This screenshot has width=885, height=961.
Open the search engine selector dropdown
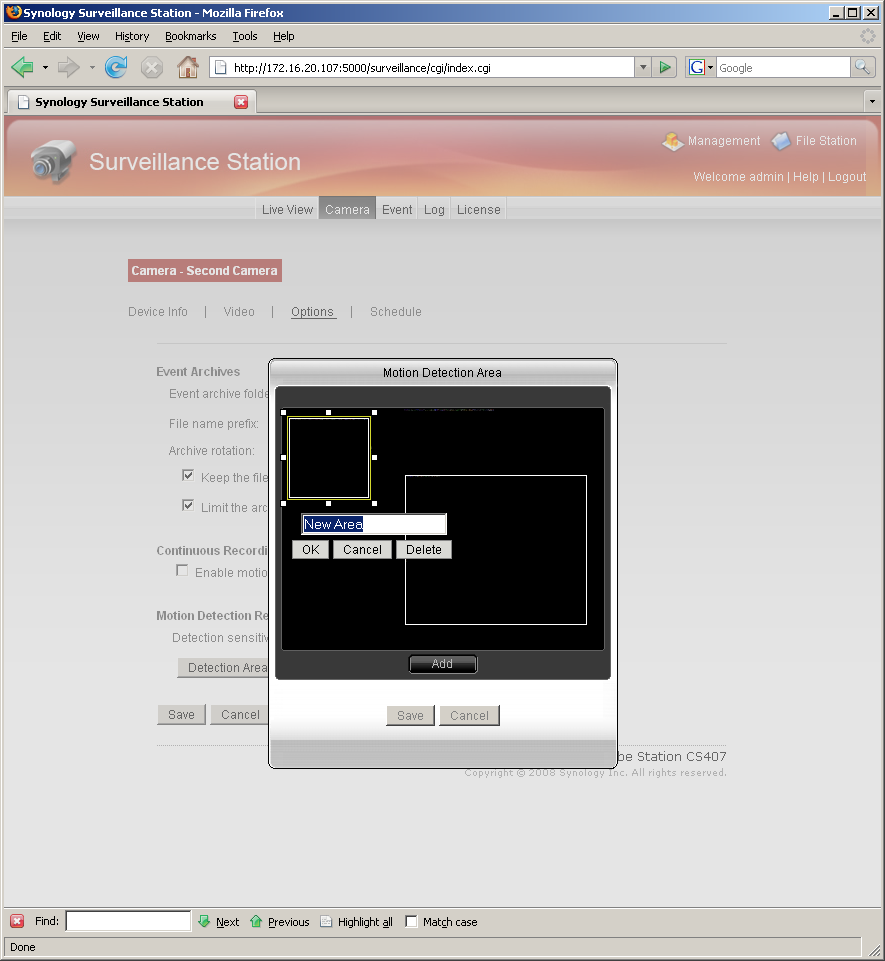coord(710,67)
